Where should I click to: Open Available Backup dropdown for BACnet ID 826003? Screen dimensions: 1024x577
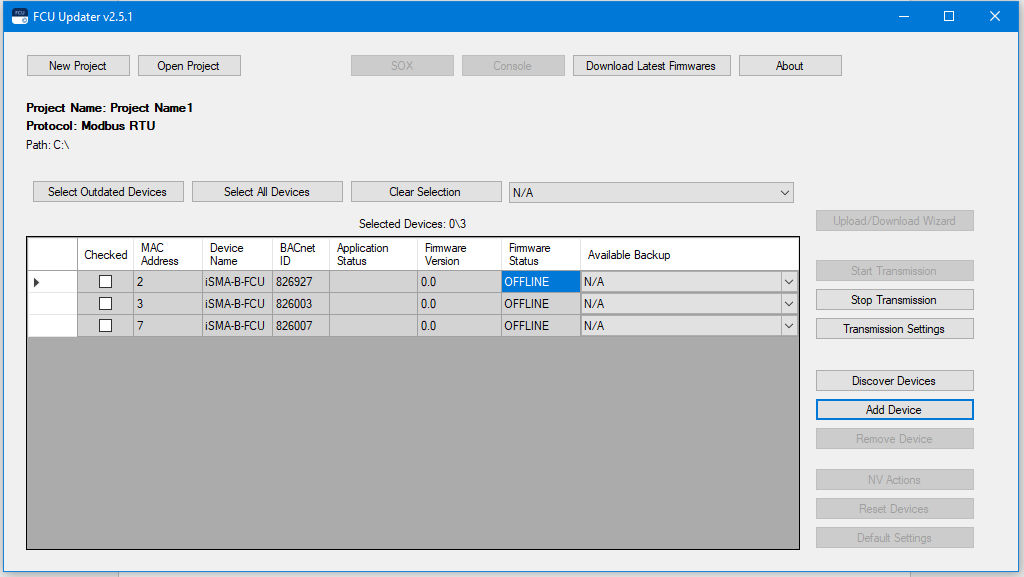[788, 304]
